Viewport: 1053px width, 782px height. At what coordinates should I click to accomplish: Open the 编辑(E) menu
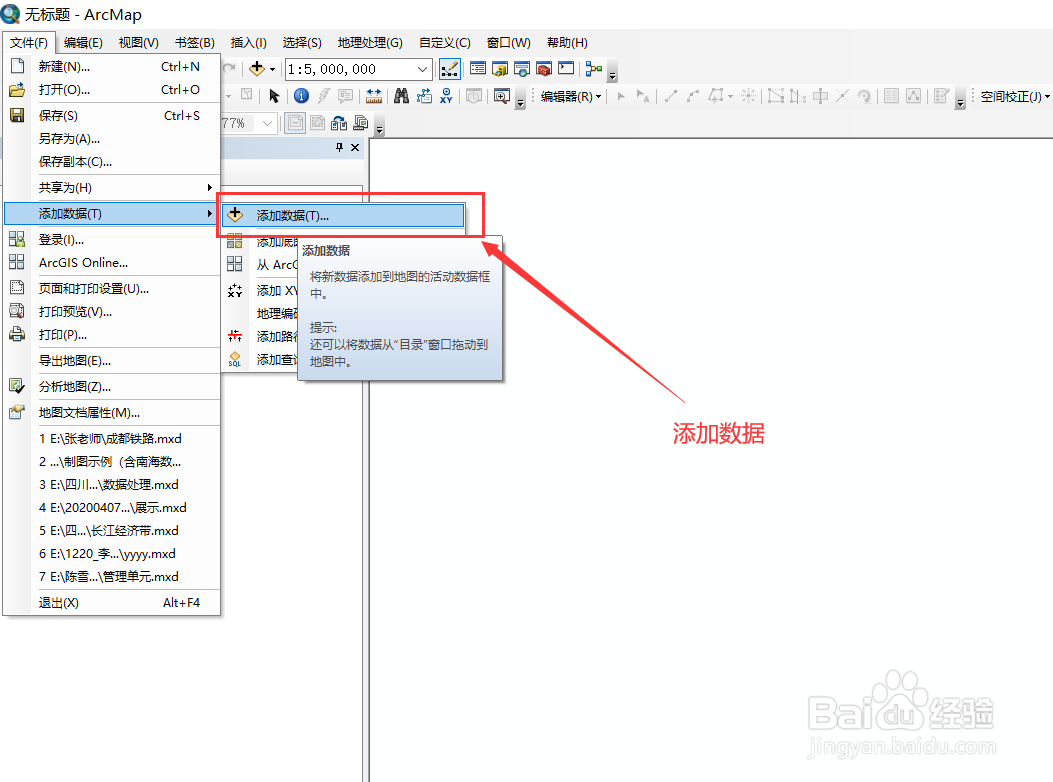pyautogui.click(x=83, y=43)
